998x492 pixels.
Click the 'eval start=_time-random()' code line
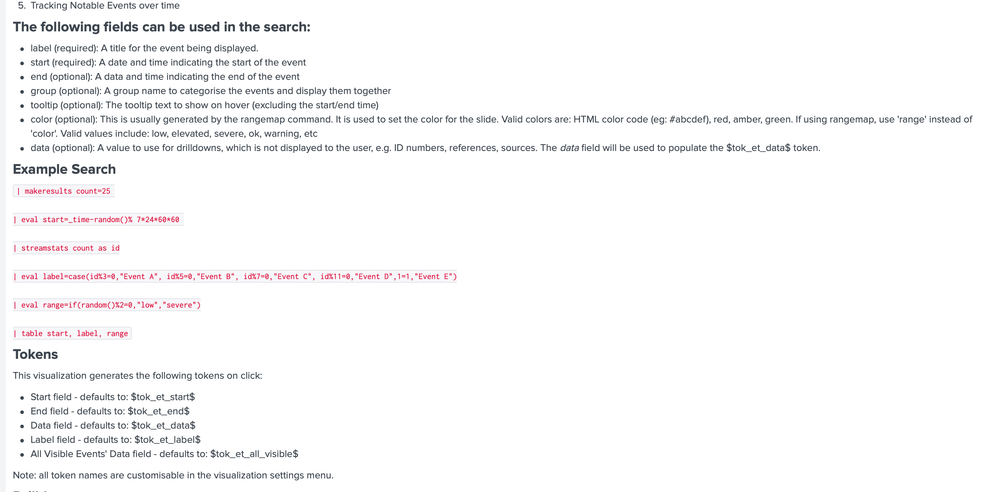coord(98,219)
